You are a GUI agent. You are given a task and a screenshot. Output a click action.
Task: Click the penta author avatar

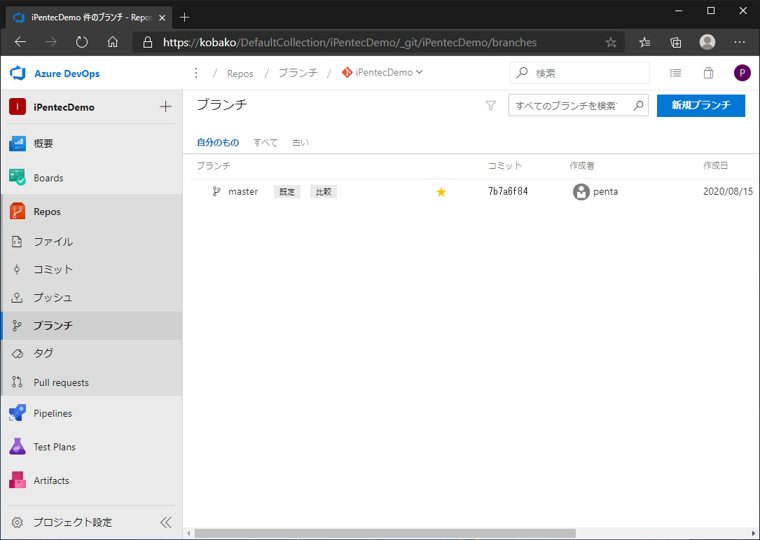coord(581,191)
